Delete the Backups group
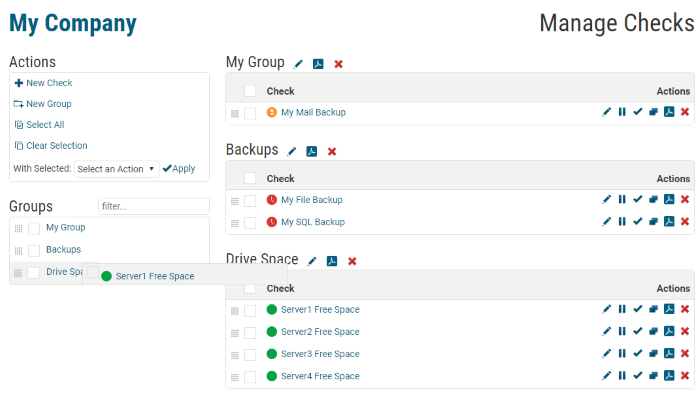The height and width of the screenshot is (397, 700). pos(332,152)
